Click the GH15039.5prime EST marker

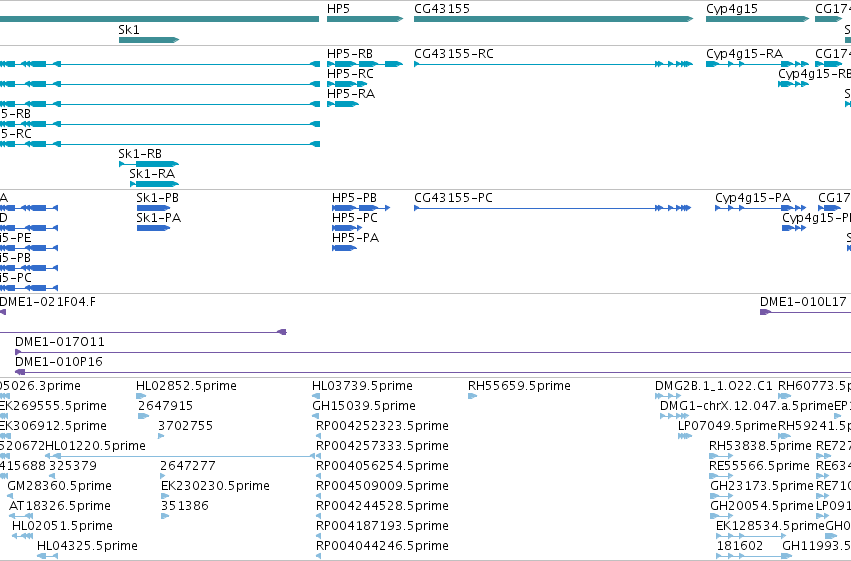pyautogui.click(x=316, y=416)
